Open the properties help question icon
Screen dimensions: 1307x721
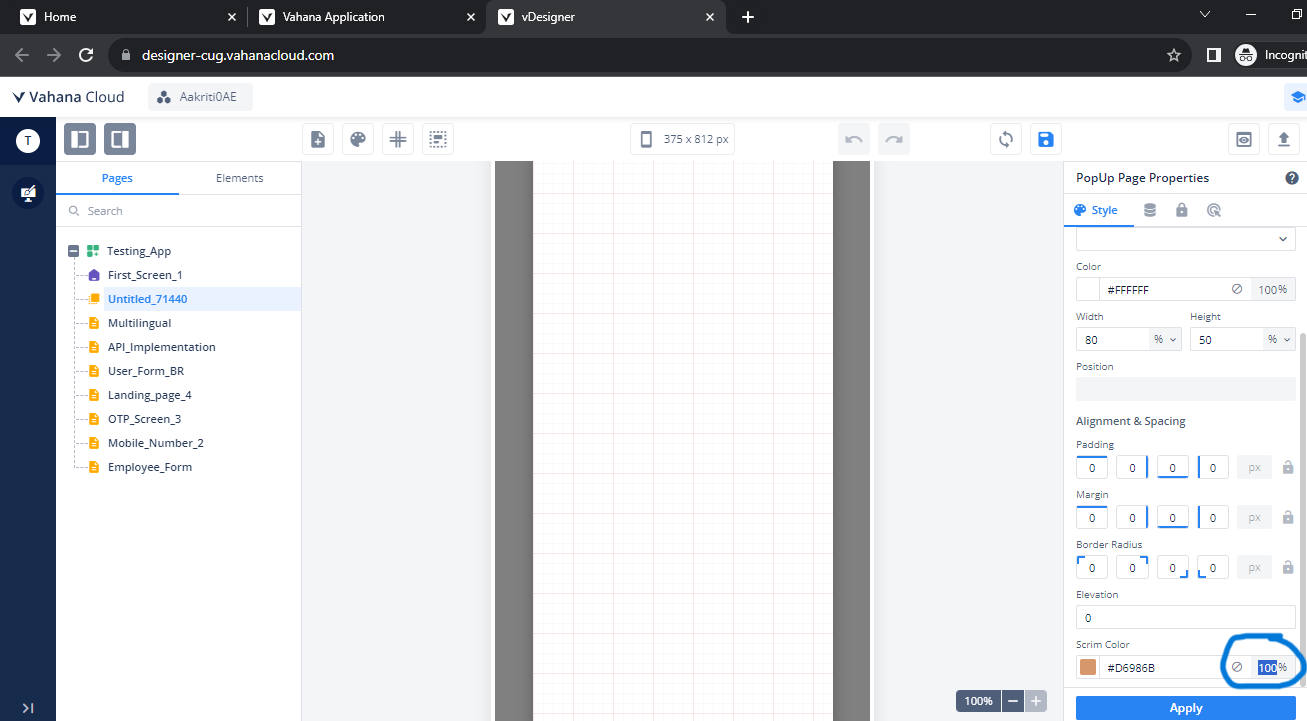click(1292, 178)
